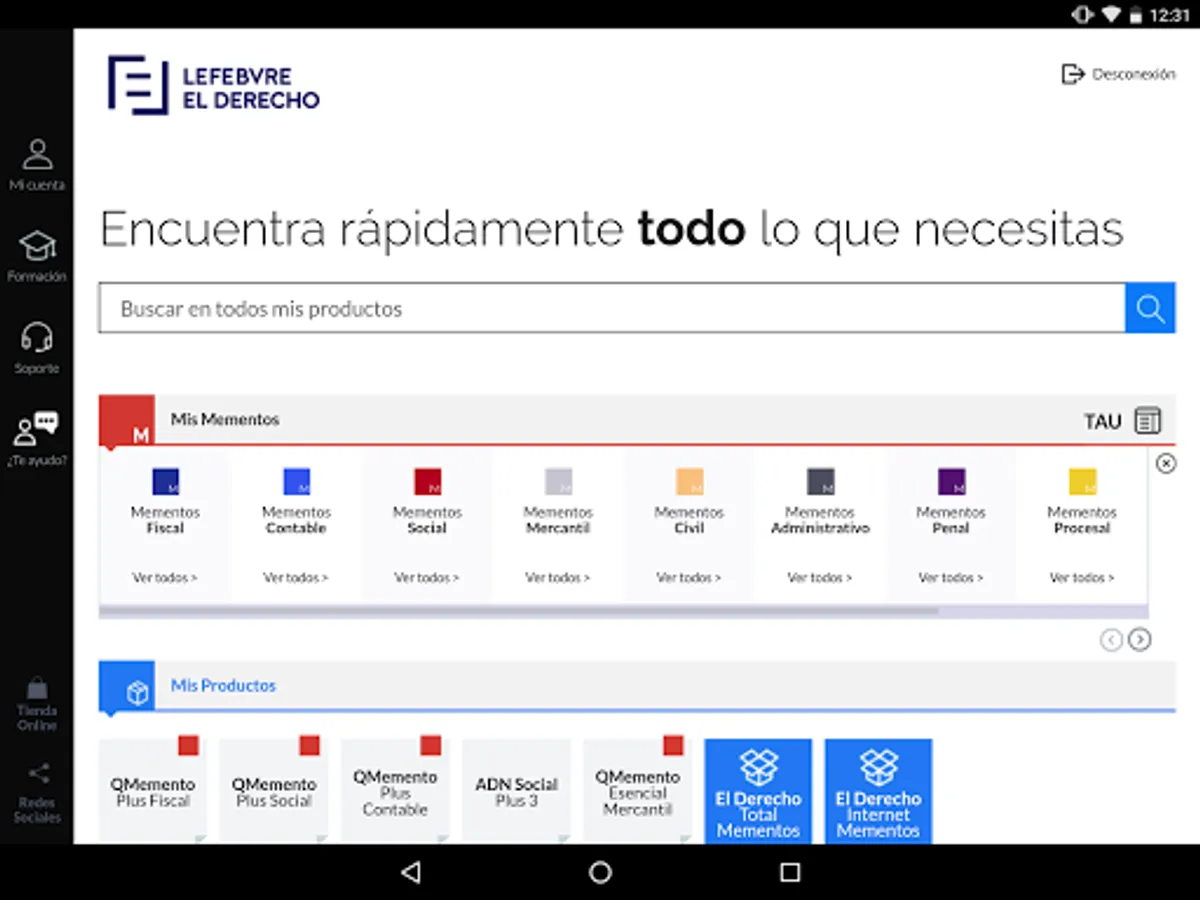
Task: Click 'Ver todos >' under Mementos Fiscal
Action: [165, 577]
